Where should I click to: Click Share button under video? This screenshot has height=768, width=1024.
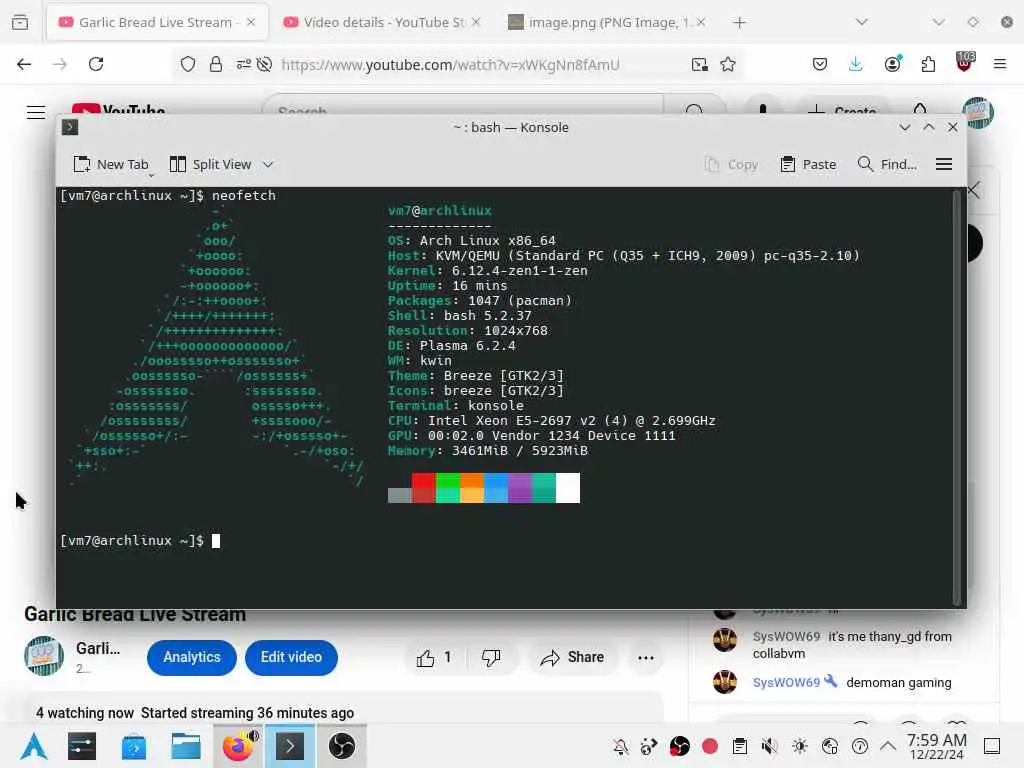tap(572, 658)
